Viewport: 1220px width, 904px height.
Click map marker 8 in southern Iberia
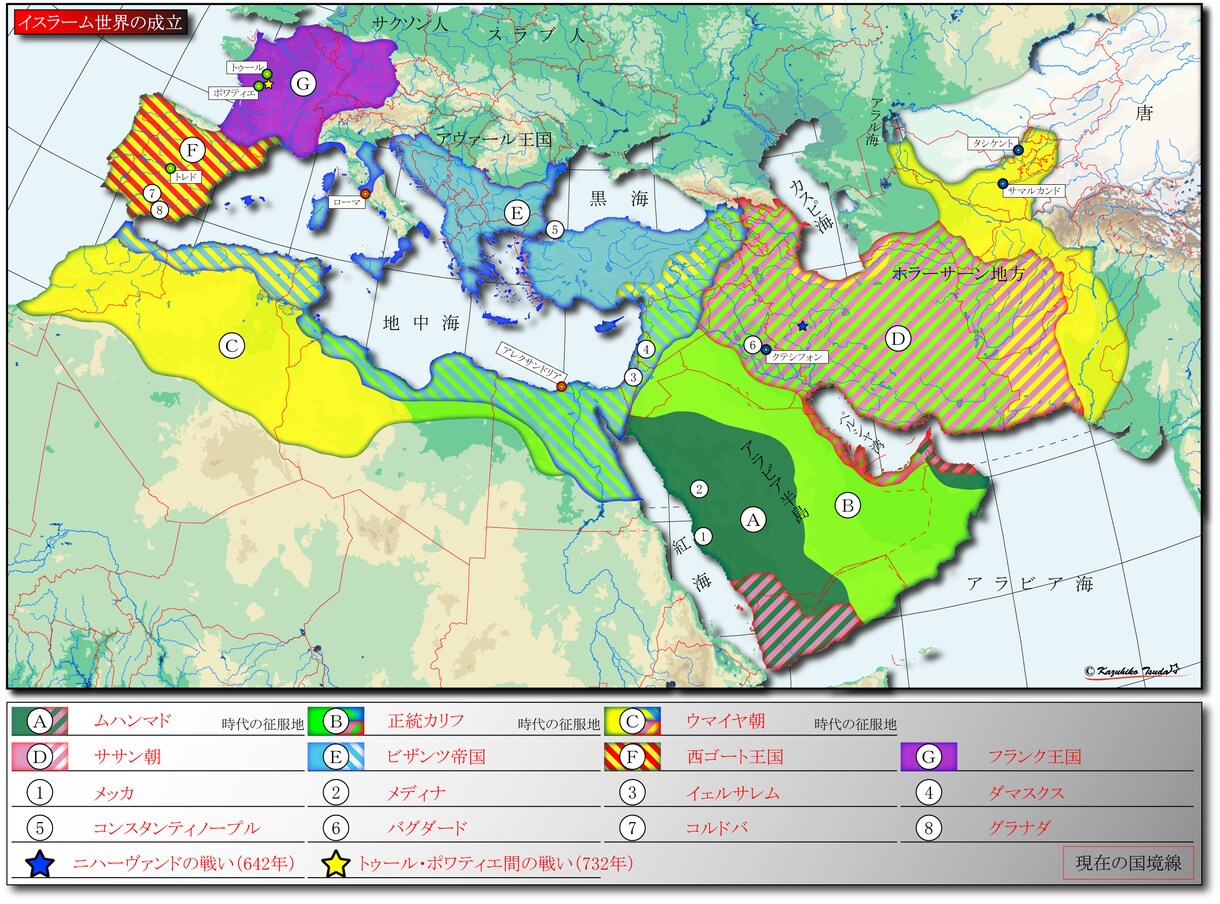pyautogui.click(x=159, y=209)
